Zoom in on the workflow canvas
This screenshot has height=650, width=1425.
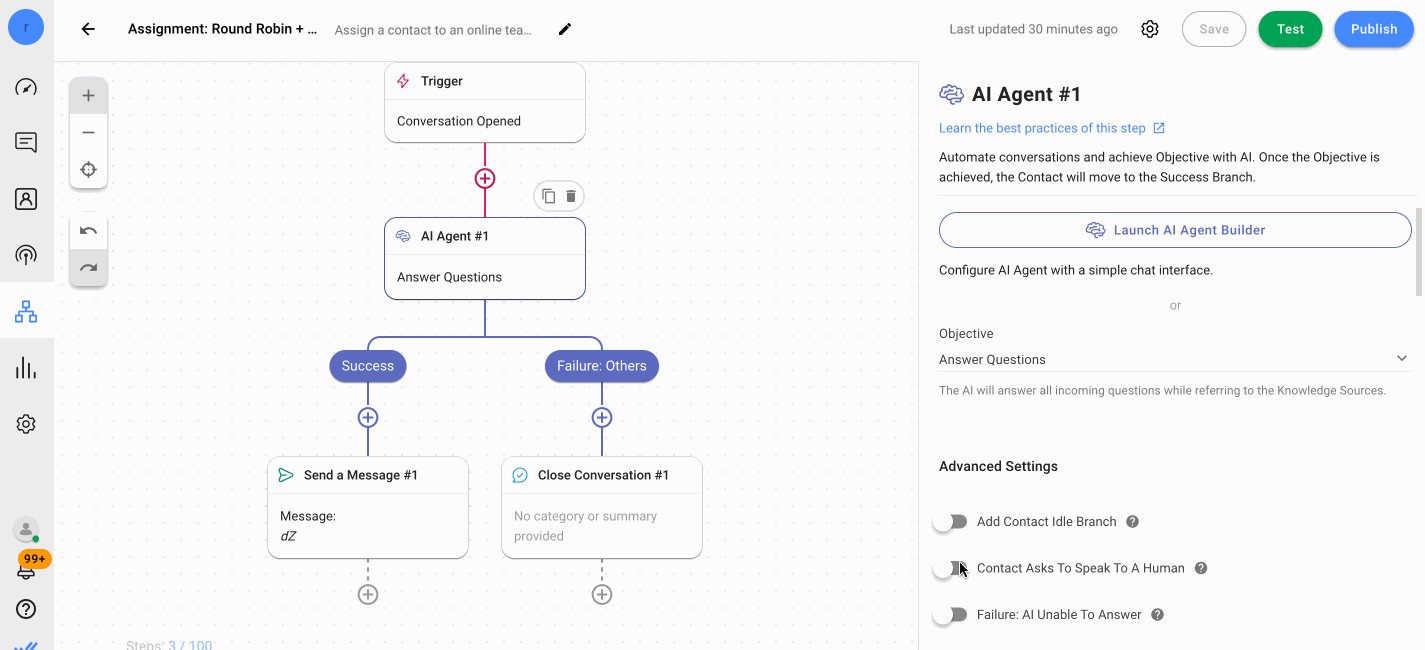click(88, 96)
